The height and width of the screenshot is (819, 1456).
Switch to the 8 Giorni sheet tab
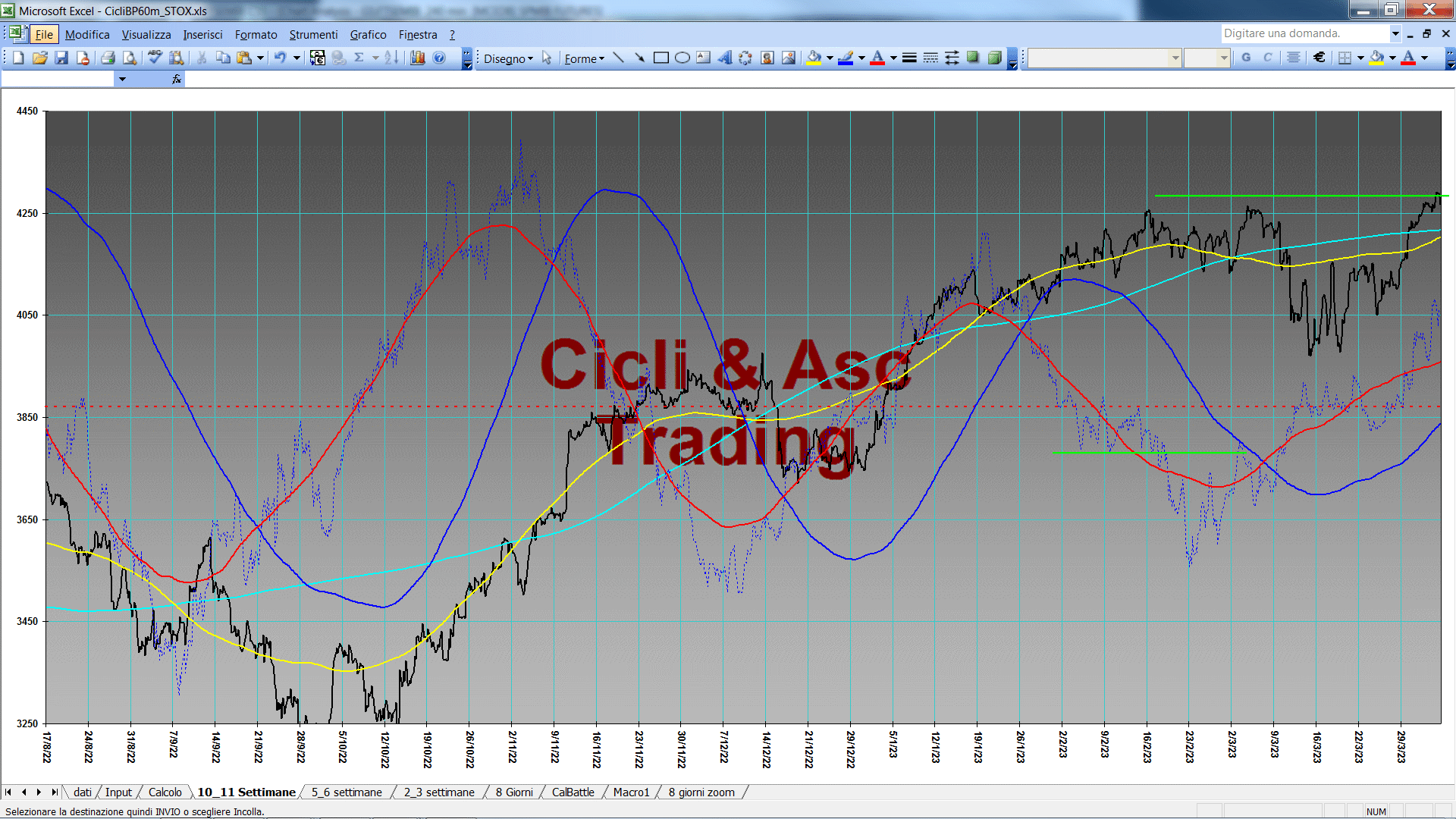pos(514,792)
